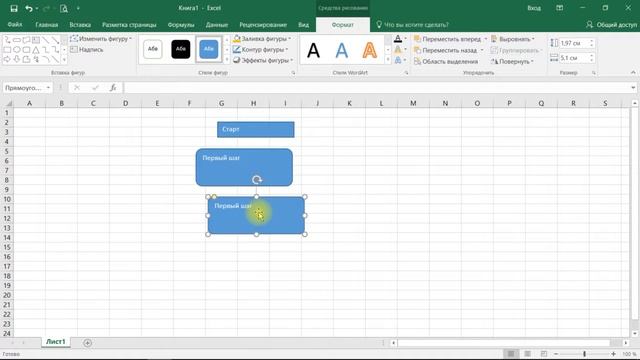The height and width of the screenshot is (360, 640).
Task: Open the Контур фигуры dropdown
Action: [x=260, y=49]
